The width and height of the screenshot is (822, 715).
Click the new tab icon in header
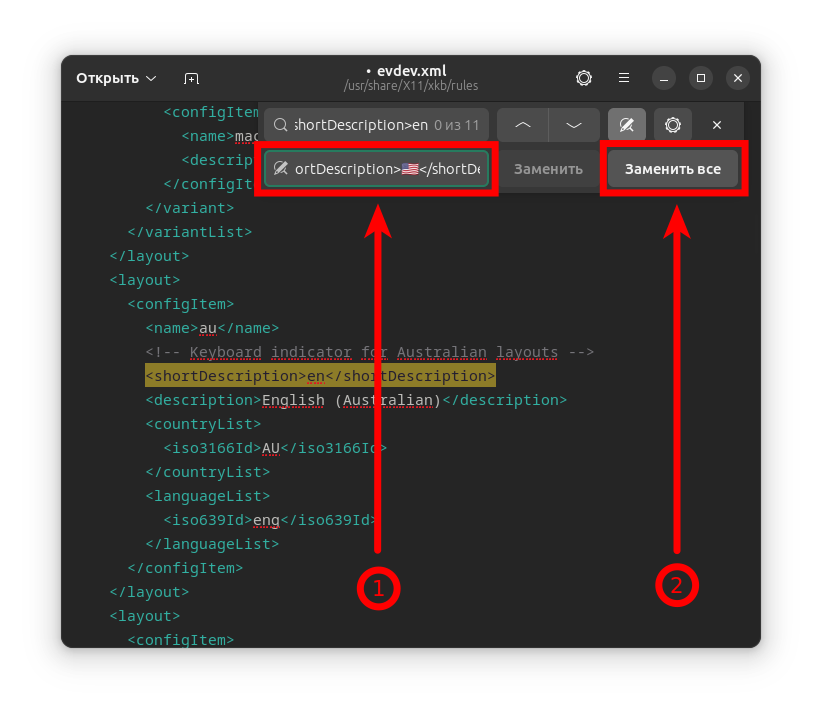(x=191, y=79)
